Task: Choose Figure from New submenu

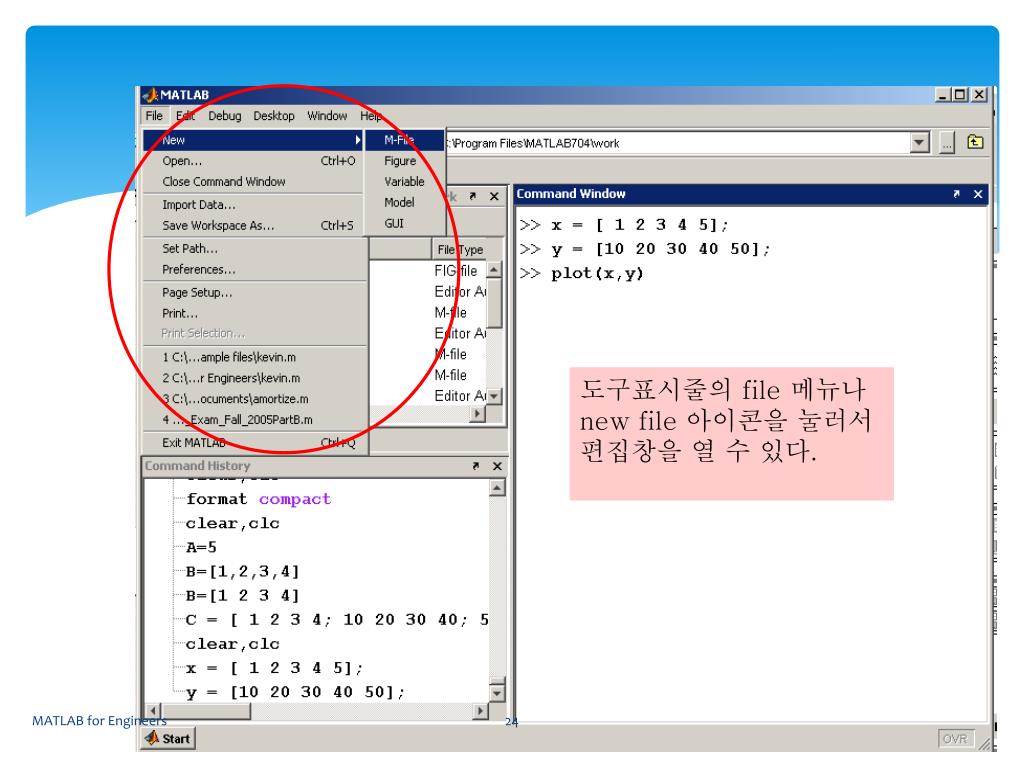Action: pyautogui.click(x=405, y=161)
